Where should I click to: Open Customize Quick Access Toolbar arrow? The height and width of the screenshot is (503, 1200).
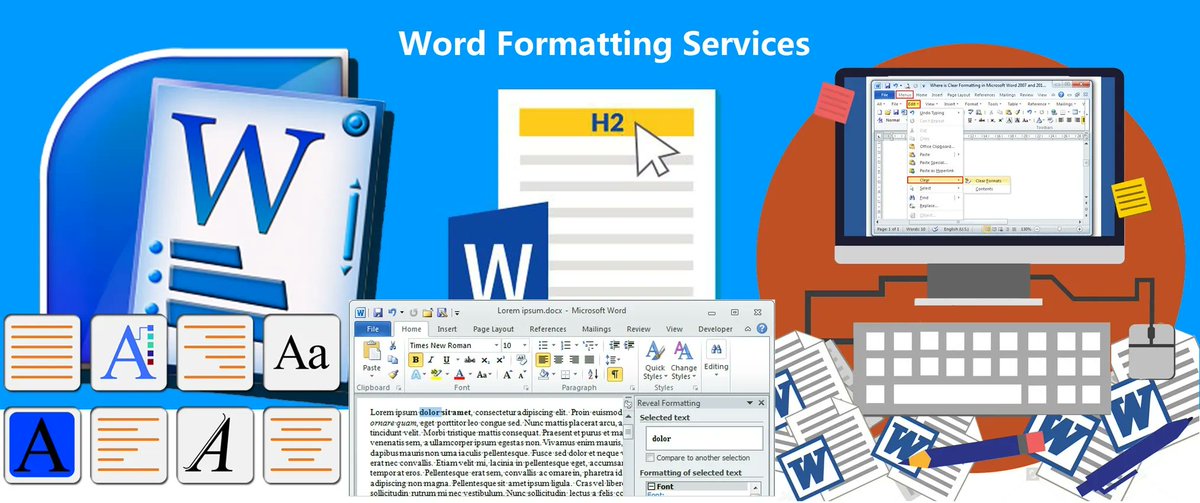point(457,314)
